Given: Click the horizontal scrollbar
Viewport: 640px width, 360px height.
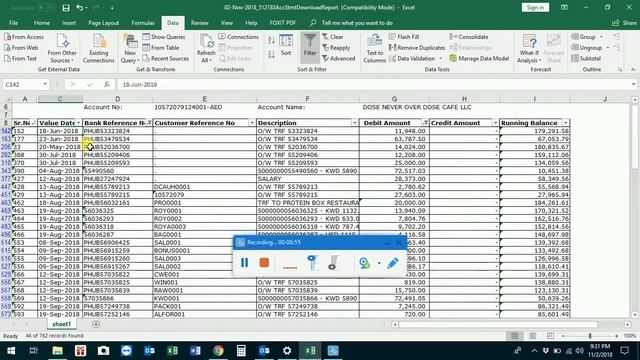Looking at the screenshot, I should [498, 324].
